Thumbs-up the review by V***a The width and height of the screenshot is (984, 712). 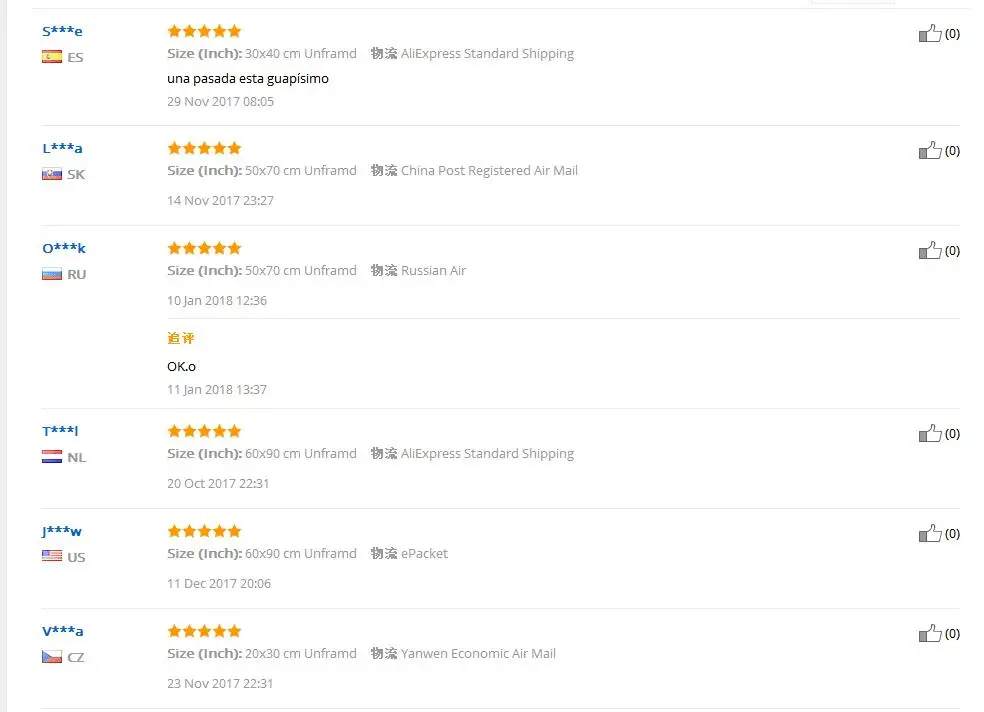pyautogui.click(x=930, y=634)
